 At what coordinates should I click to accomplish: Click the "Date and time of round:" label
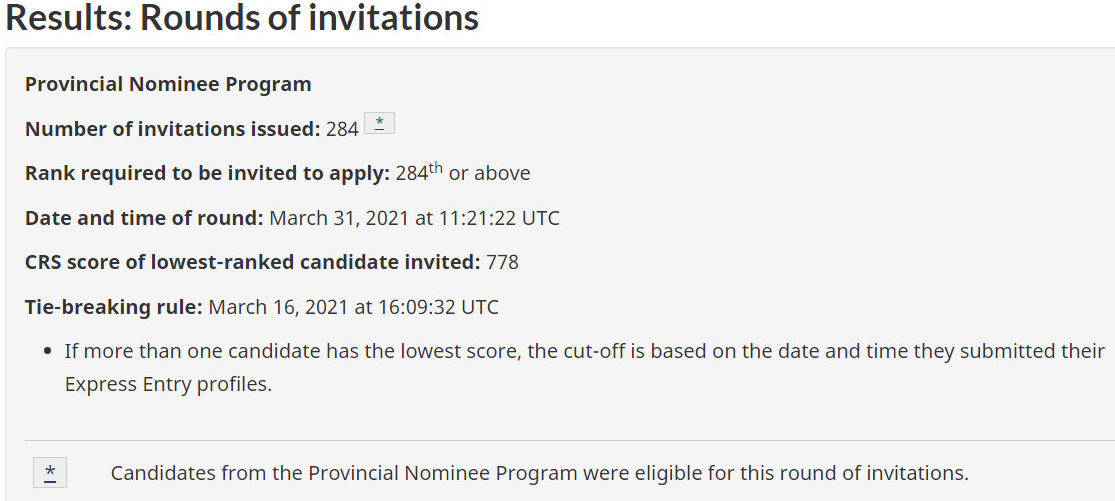point(144,218)
